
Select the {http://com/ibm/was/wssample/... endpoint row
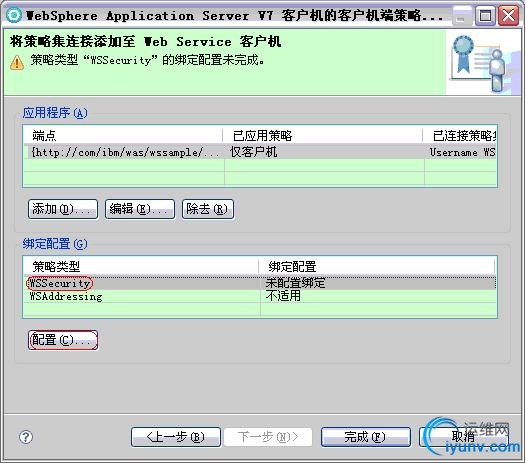[x=260, y=152]
